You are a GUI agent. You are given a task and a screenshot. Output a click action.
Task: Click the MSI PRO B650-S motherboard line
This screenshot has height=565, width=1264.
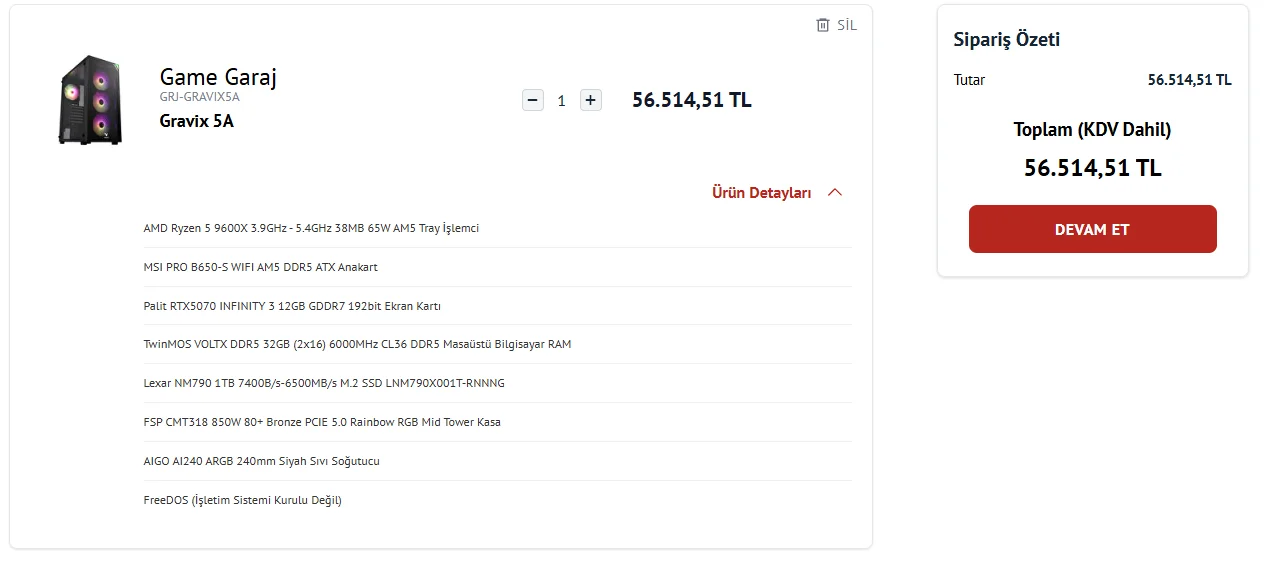(x=260, y=267)
